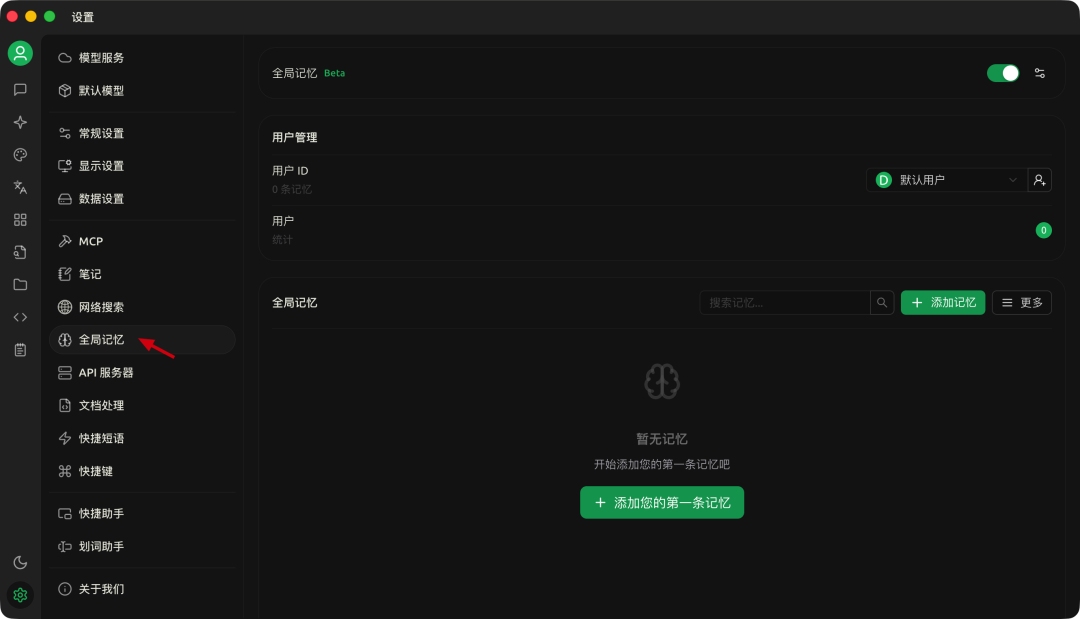Viewport: 1080px width, 619px height.
Task: Toggle dark mode with the moon icon
Action: (20, 562)
